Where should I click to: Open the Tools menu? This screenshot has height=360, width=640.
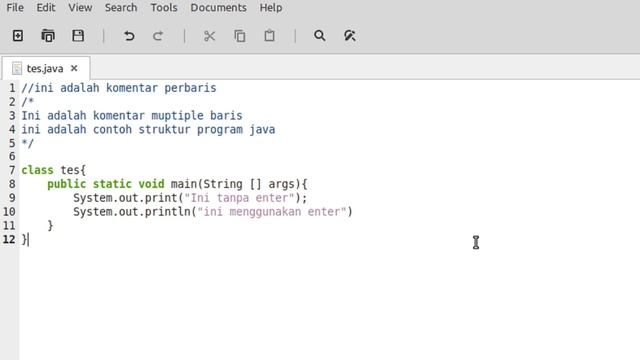[164, 8]
